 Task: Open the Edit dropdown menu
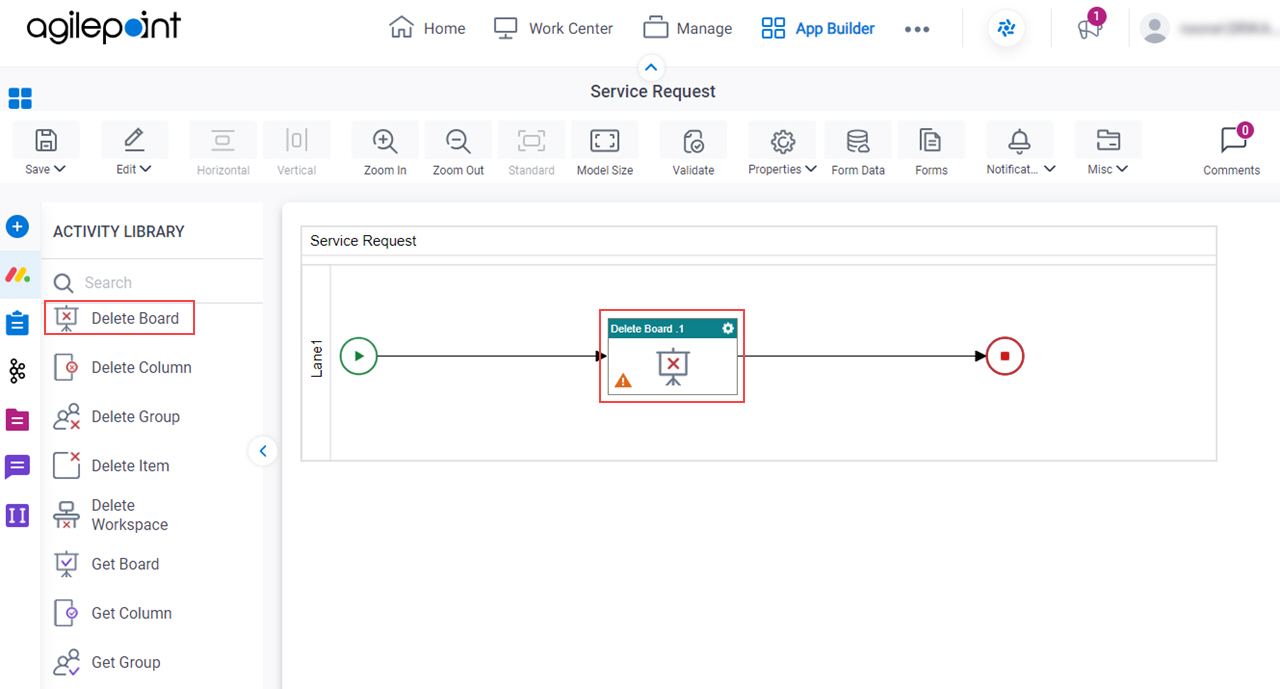coord(134,151)
